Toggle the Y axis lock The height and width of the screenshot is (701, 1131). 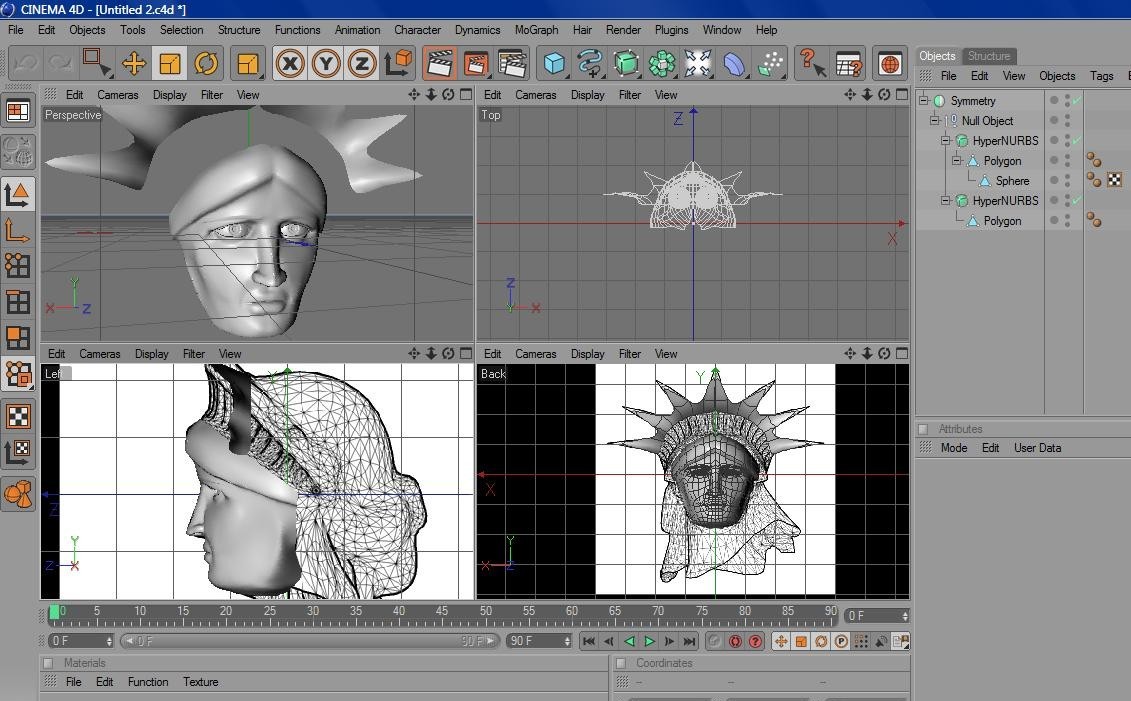coord(325,63)
